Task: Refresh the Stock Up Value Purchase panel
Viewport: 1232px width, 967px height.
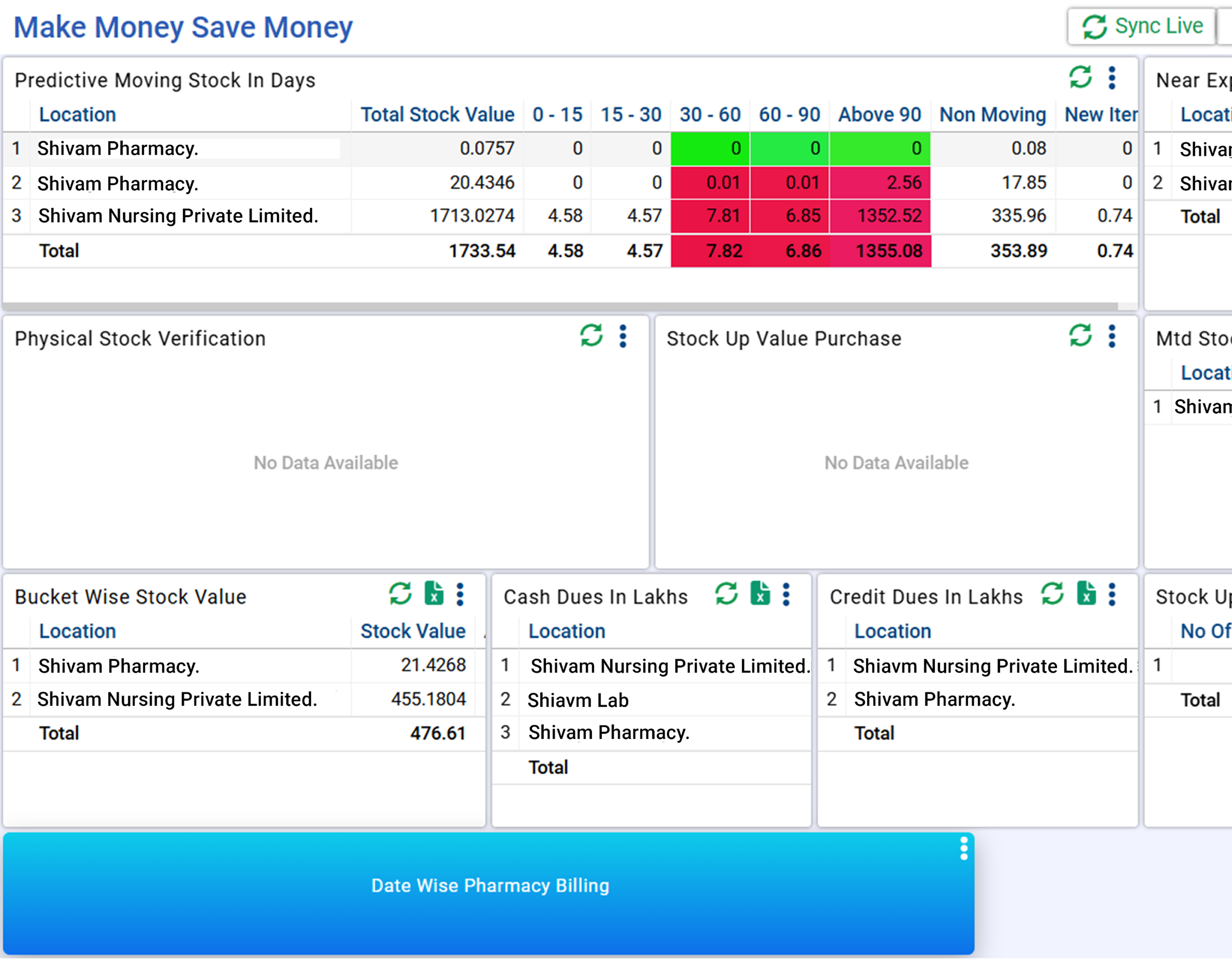Action: coord(1080,336)
